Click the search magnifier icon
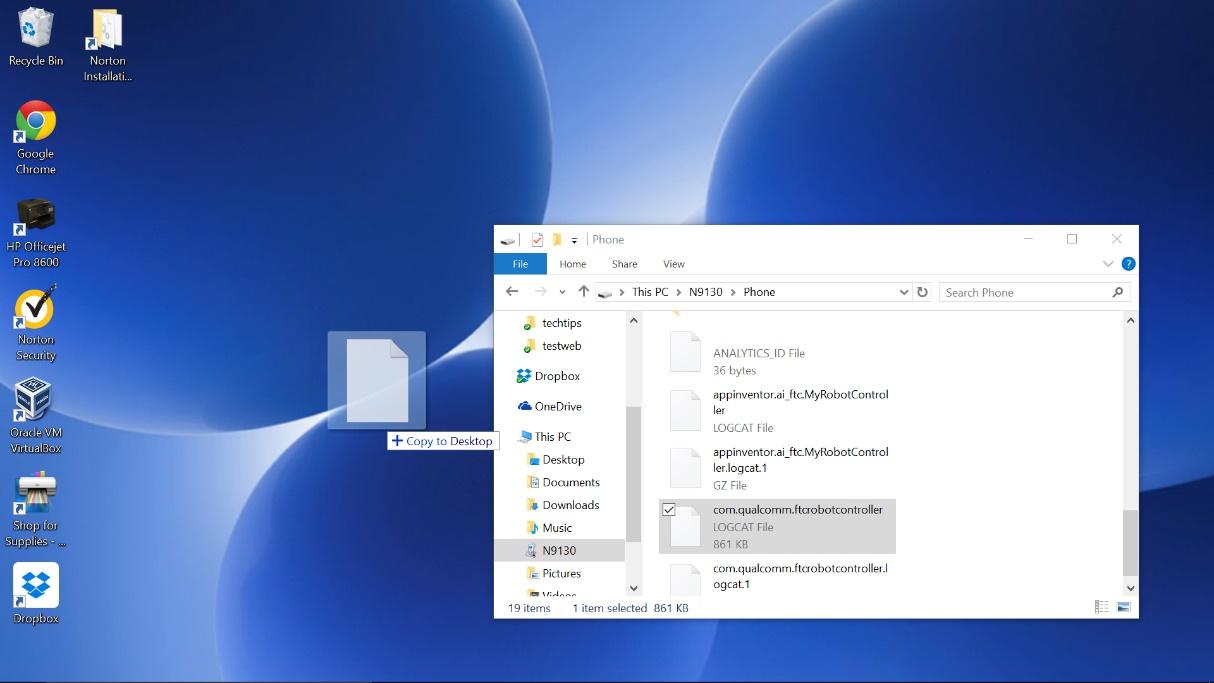The image size is (1214, 683). (x=1118, y=292)
